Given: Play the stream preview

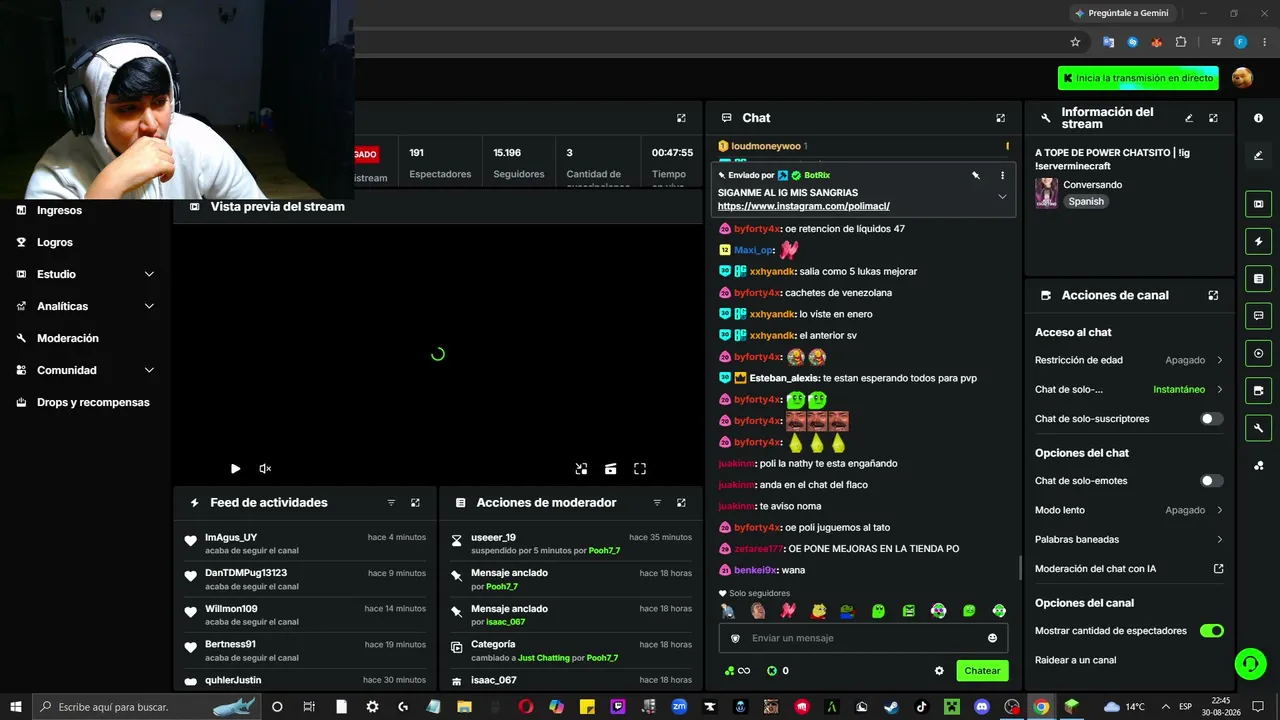Looking at the screenshot, I should click(x=235, y=468).
